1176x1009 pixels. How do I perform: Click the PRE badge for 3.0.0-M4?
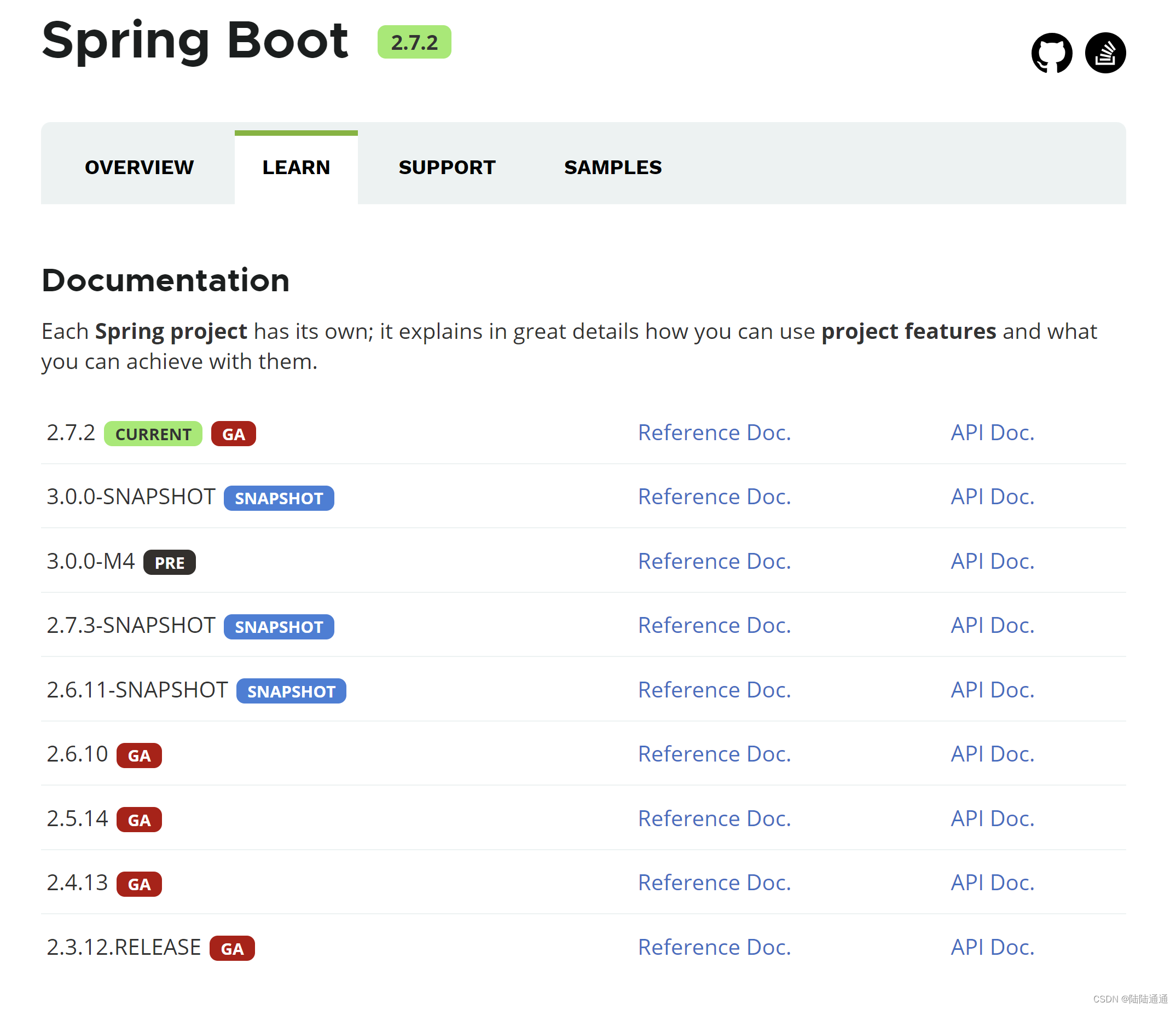point(169,563)
